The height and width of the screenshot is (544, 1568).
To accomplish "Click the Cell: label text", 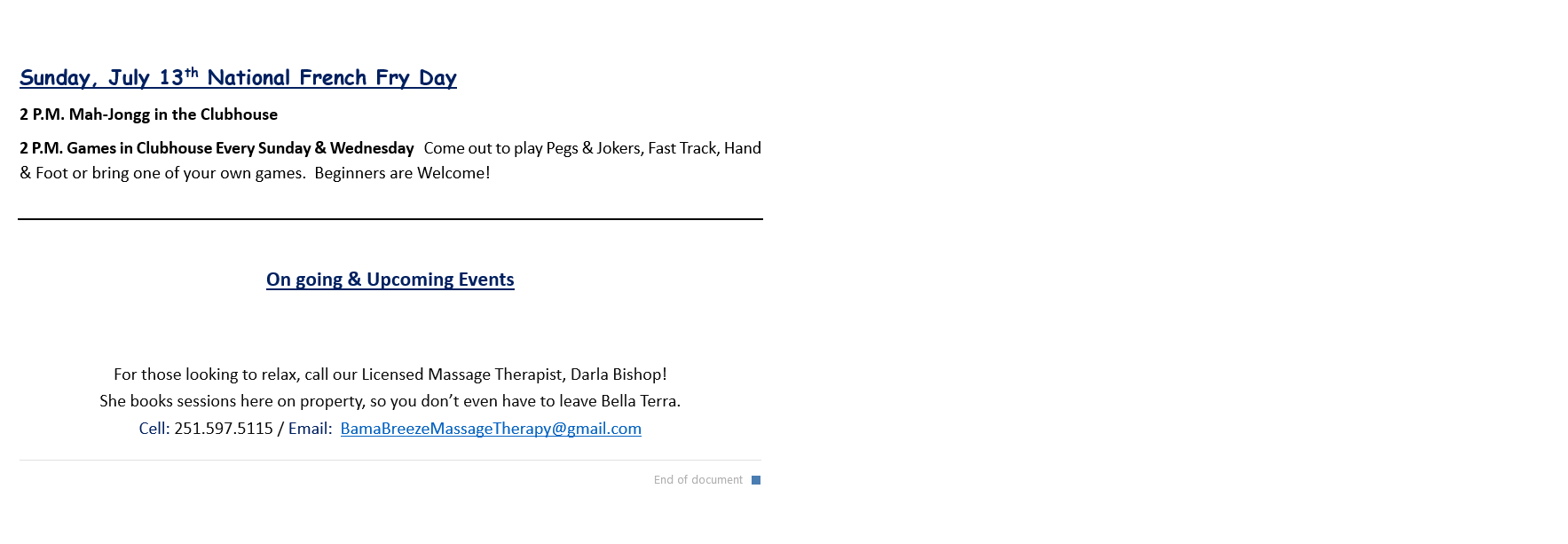I will click(154, 429).
